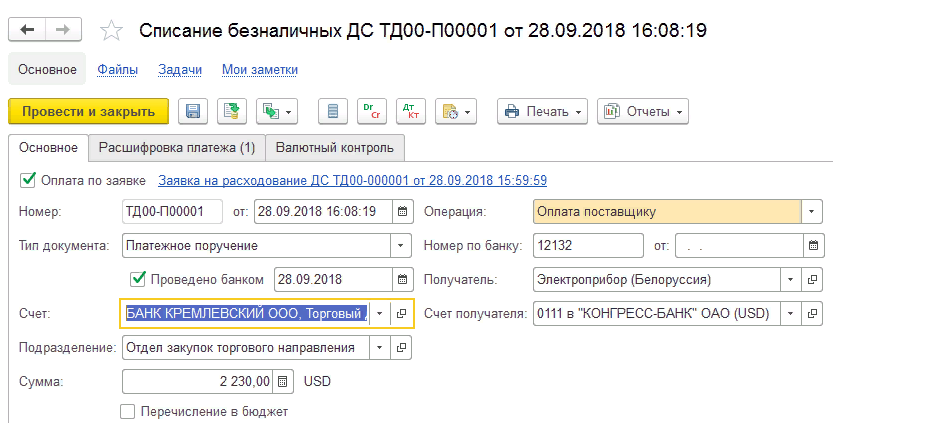
Task: Click the save (floppy disk) icon
Action: 193,111
